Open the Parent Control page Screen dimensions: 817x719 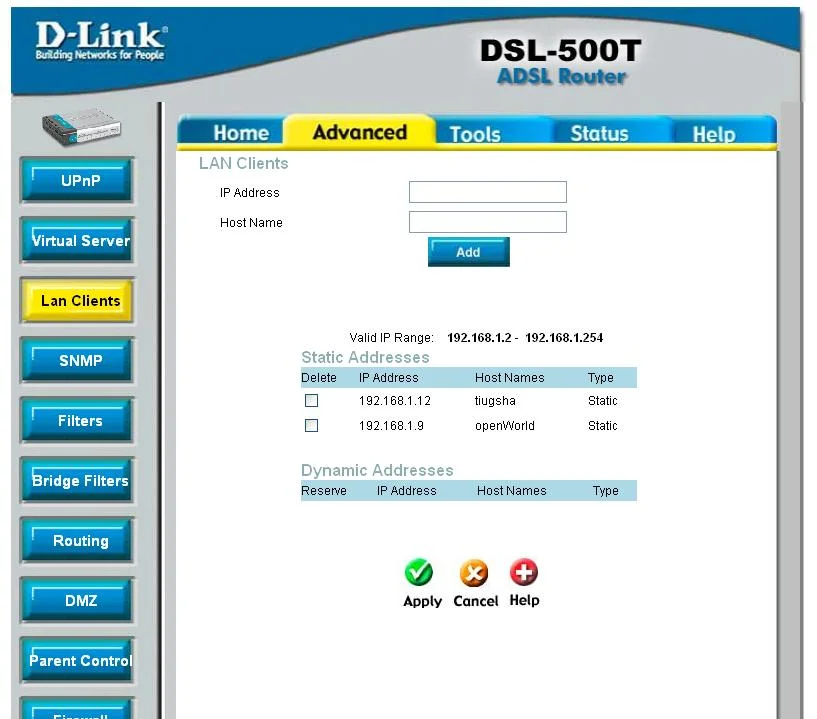pos(77,660)
